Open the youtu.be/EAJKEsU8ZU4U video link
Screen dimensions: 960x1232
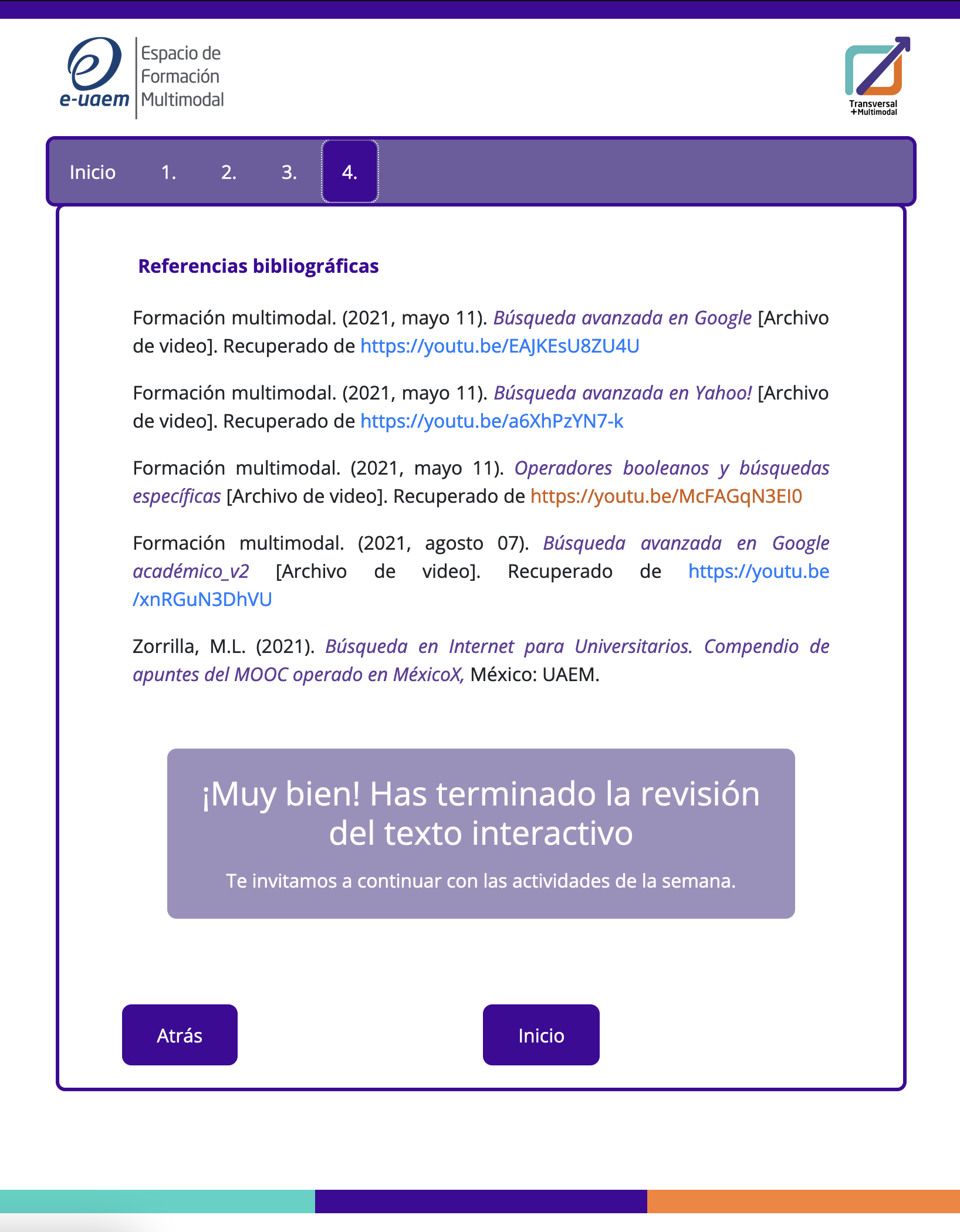tap(499, 346)
